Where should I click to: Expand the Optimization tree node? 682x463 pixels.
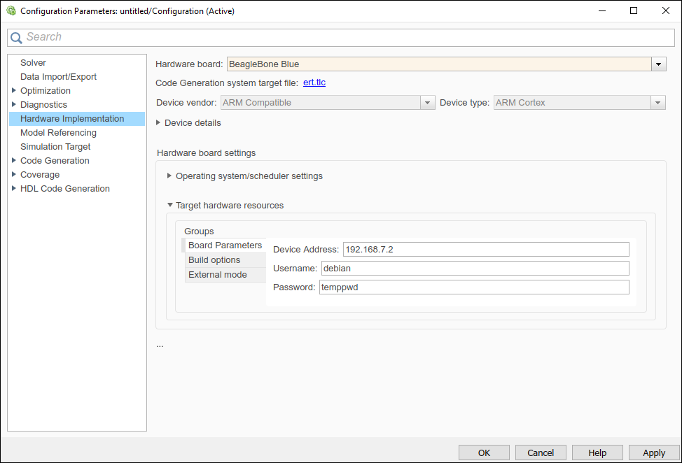(14, 91)
